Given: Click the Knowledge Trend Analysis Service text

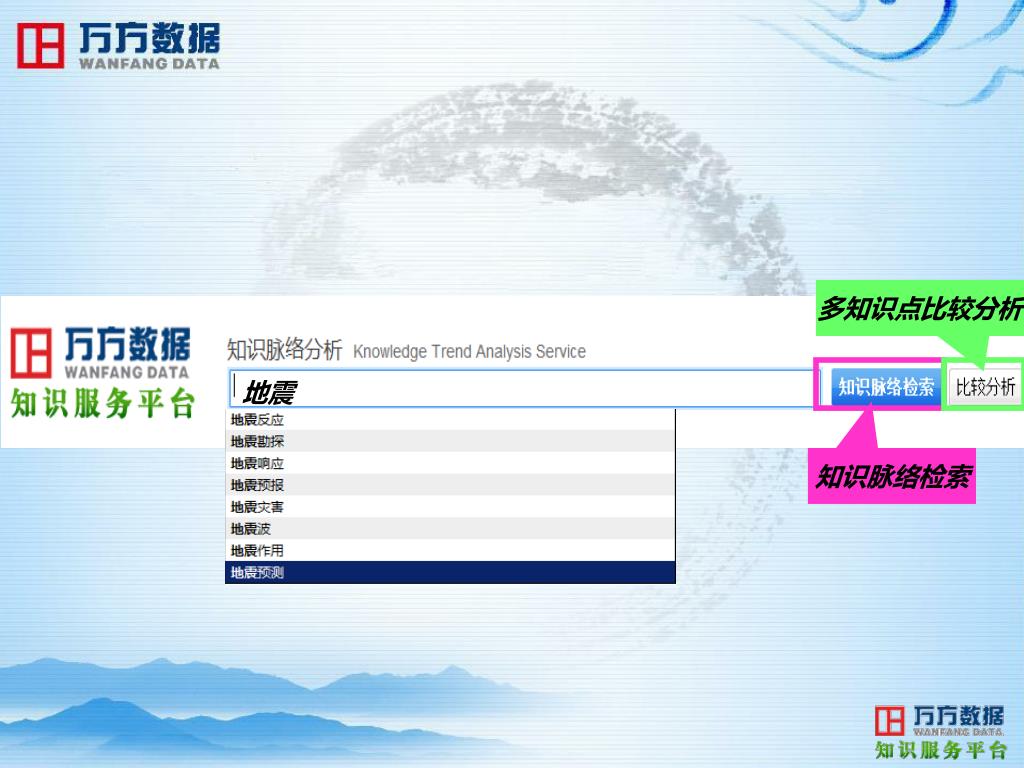Looking at the screenshot, I should pyautogui.click(x=470, y=351).
